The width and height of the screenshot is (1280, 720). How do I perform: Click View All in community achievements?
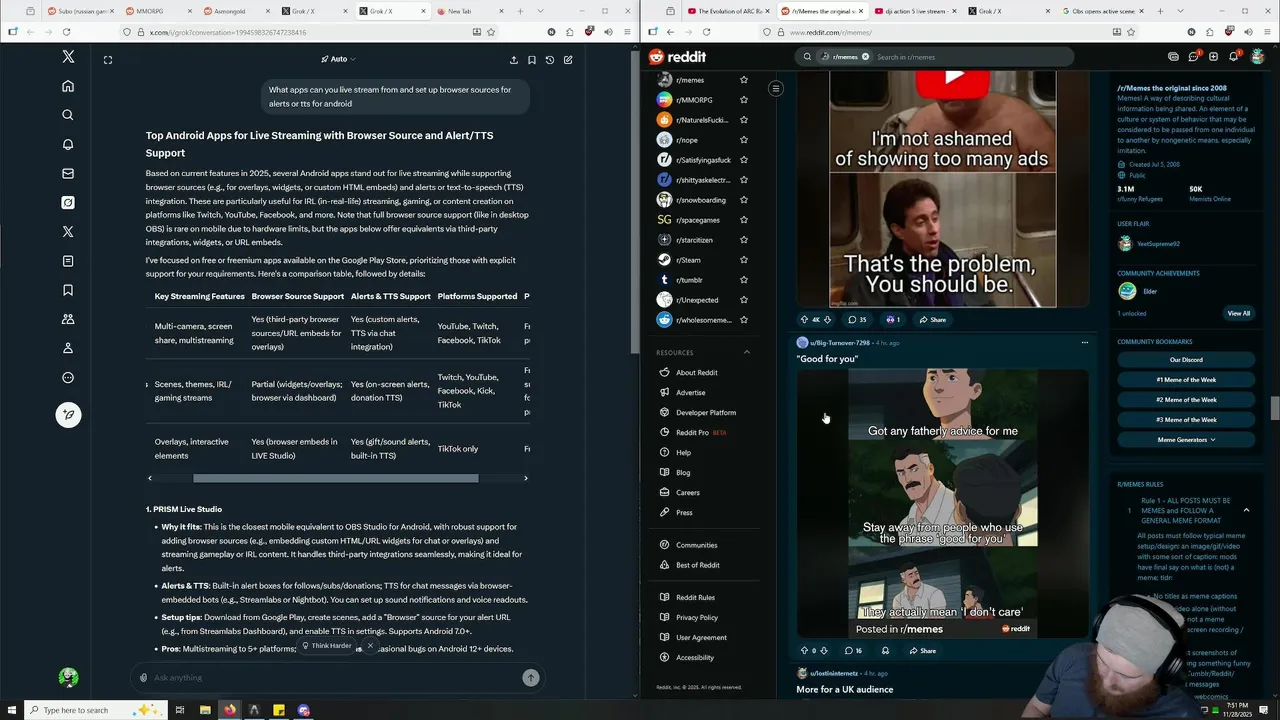coord(1238,313)
